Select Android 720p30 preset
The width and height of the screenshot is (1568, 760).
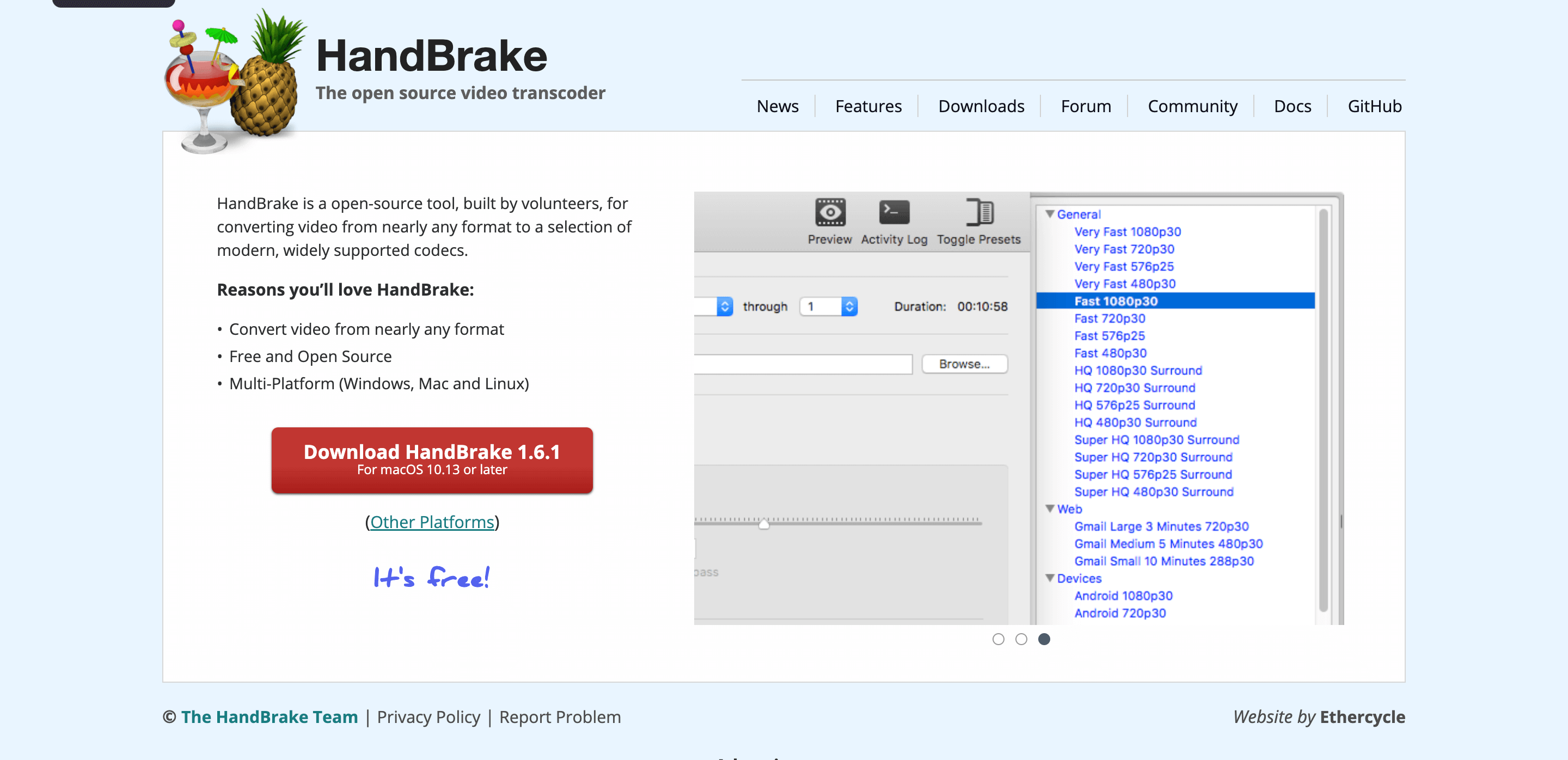pyautogui.click(x=1119, y=614)
